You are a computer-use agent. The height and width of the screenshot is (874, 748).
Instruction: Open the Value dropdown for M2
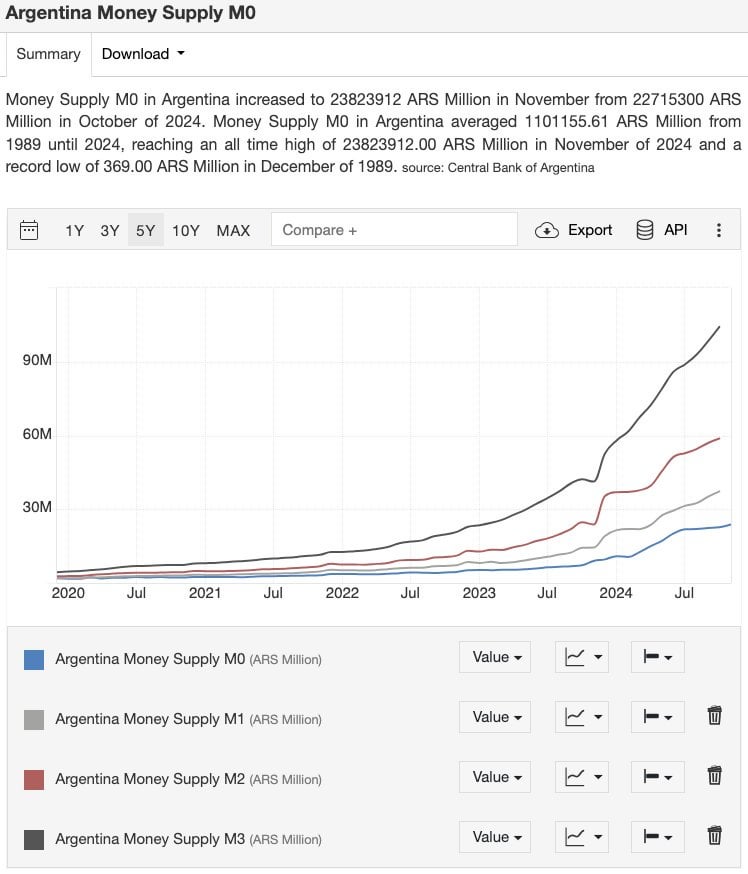(x=495, y=777)
